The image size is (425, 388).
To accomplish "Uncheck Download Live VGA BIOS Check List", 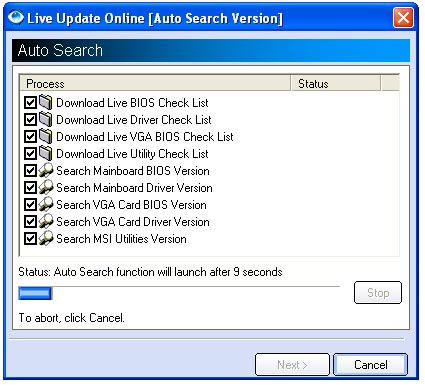I will 30,137.
